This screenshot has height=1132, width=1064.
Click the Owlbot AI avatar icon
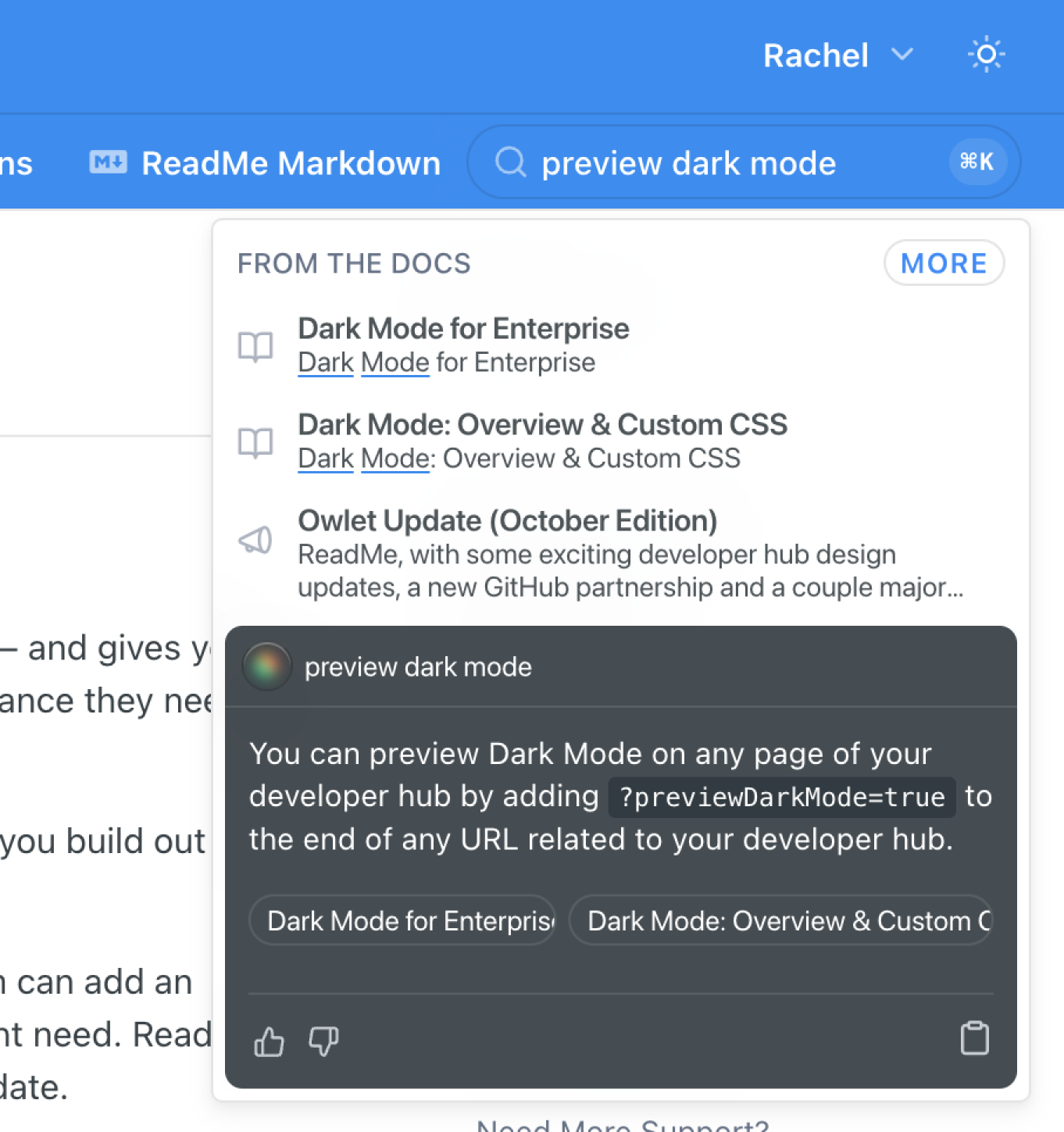[267, 666]
